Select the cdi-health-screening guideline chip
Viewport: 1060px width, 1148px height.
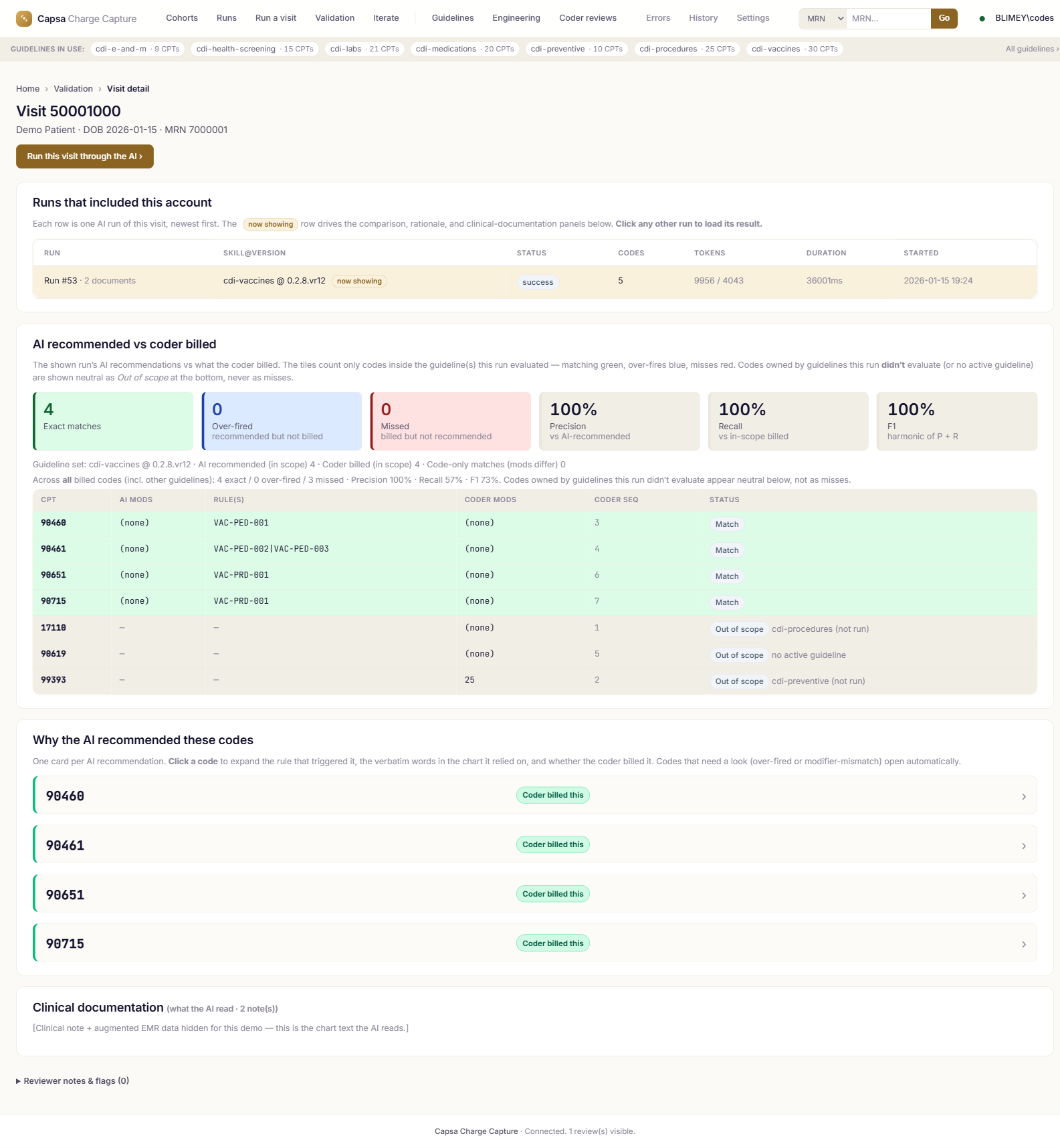tap(255, 49)
